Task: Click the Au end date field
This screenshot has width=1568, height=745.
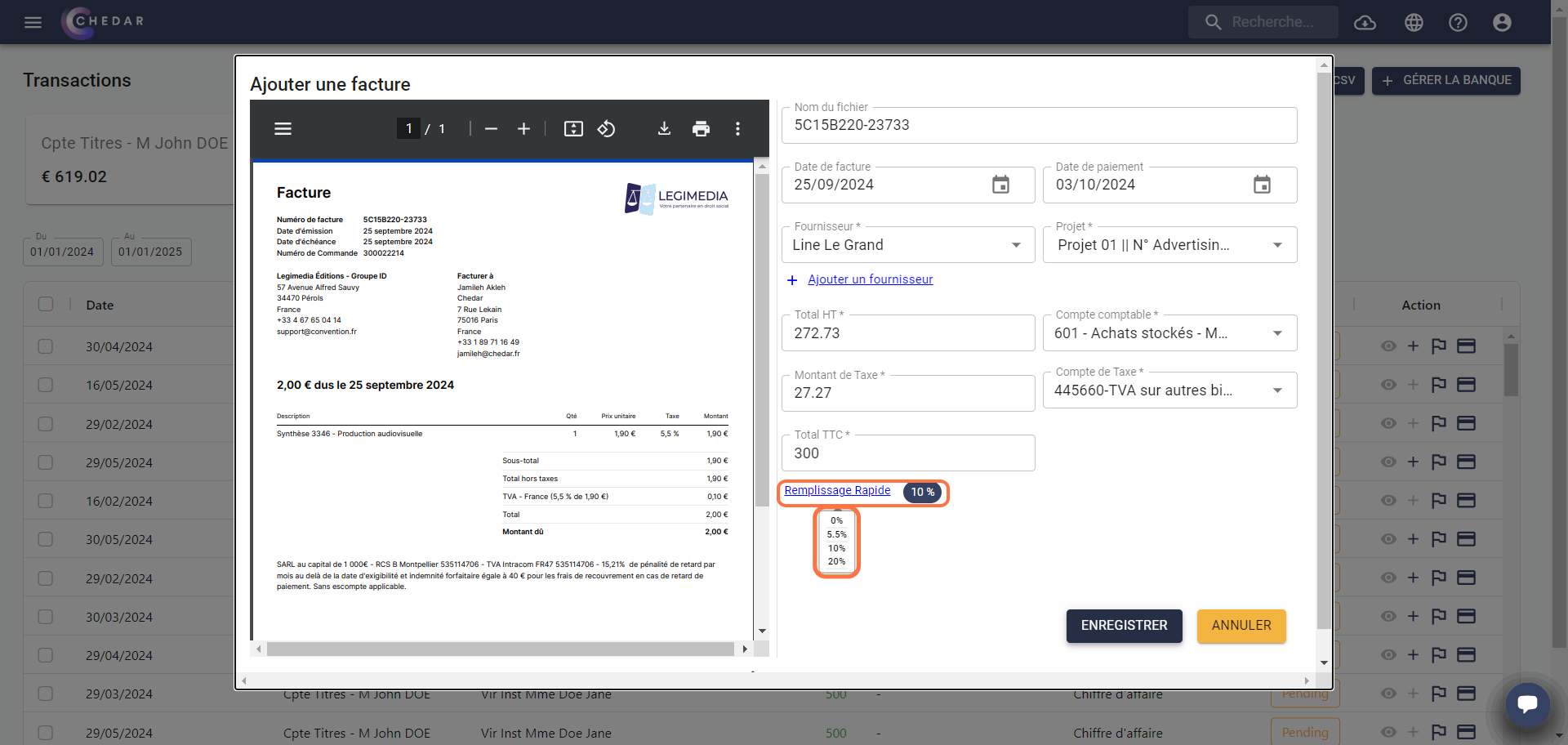Action: coord(150,252)
